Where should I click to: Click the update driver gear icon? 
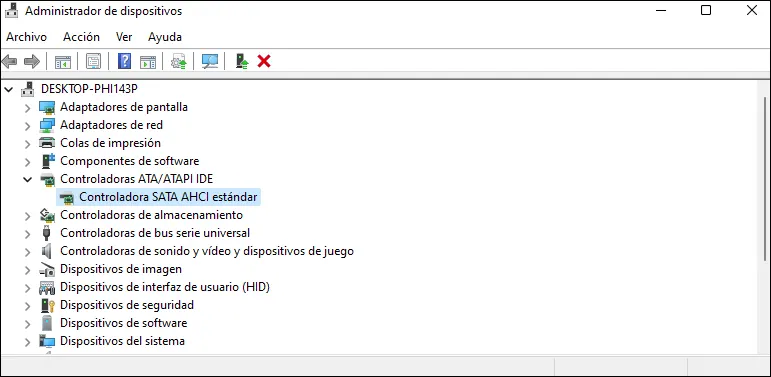(x=178, y=61)
